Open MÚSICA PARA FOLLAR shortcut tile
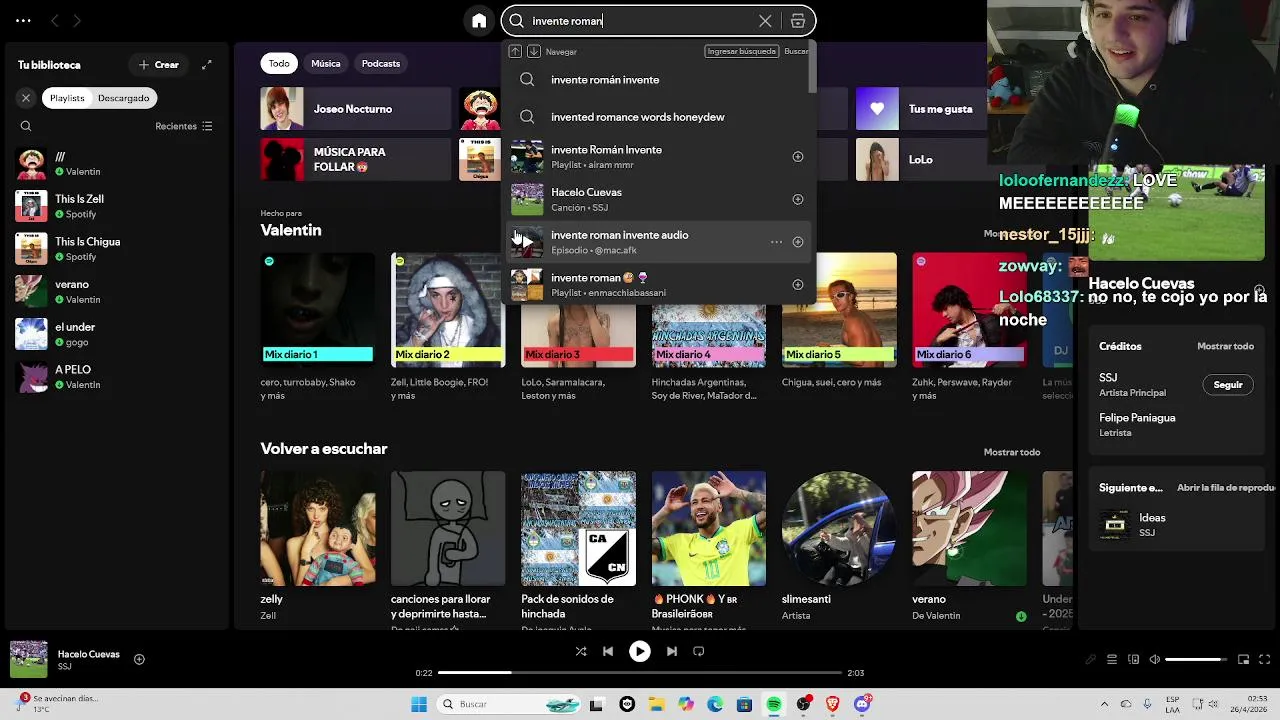1280x720 pixels. point(356,159)
